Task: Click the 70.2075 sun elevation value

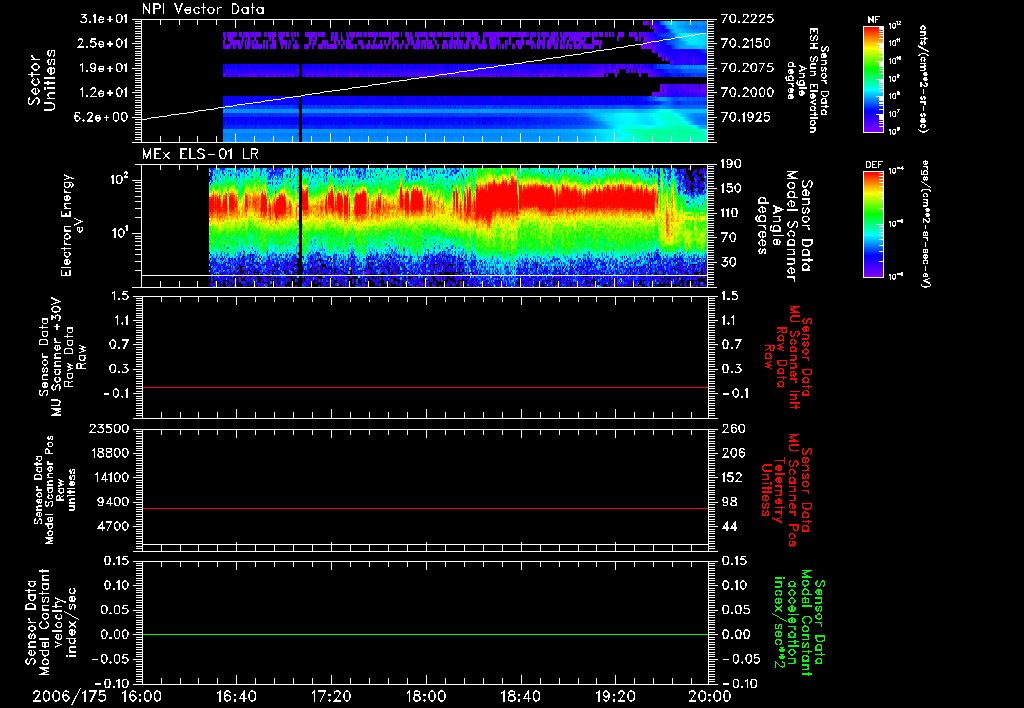Action: [x=747, y=68]
